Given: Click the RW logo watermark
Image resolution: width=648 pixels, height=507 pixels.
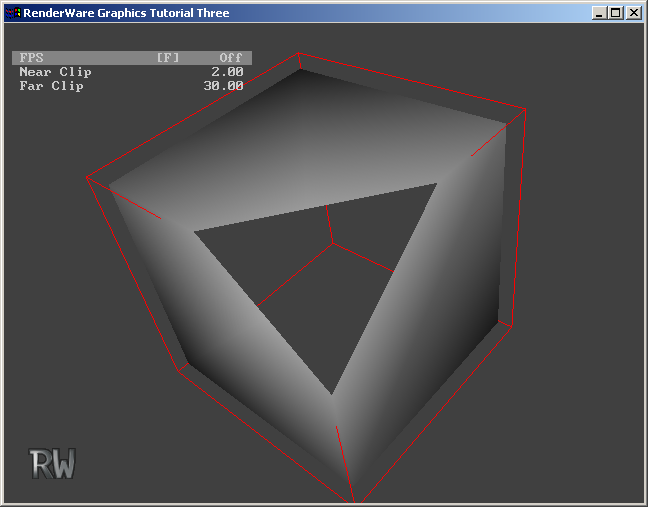Looking at the screenshot, I should pos(52,463).
